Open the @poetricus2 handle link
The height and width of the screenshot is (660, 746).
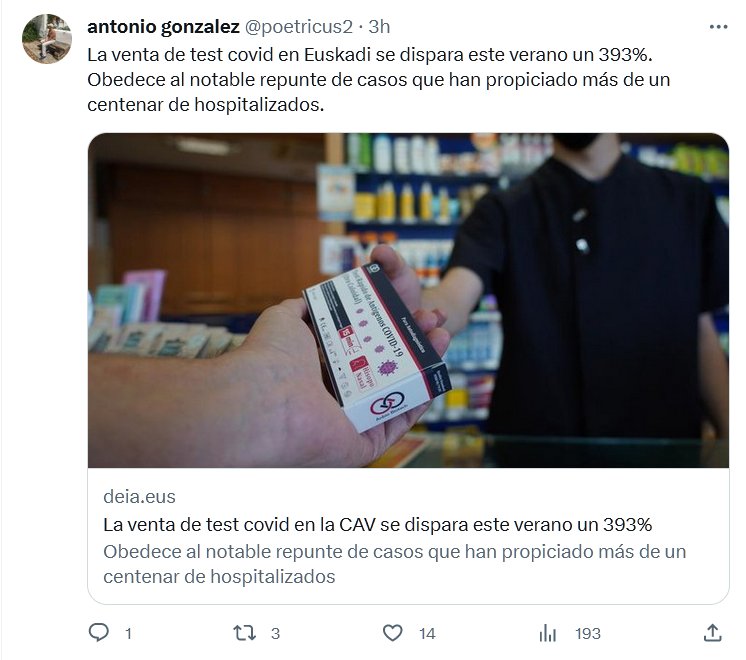point(299,27)
